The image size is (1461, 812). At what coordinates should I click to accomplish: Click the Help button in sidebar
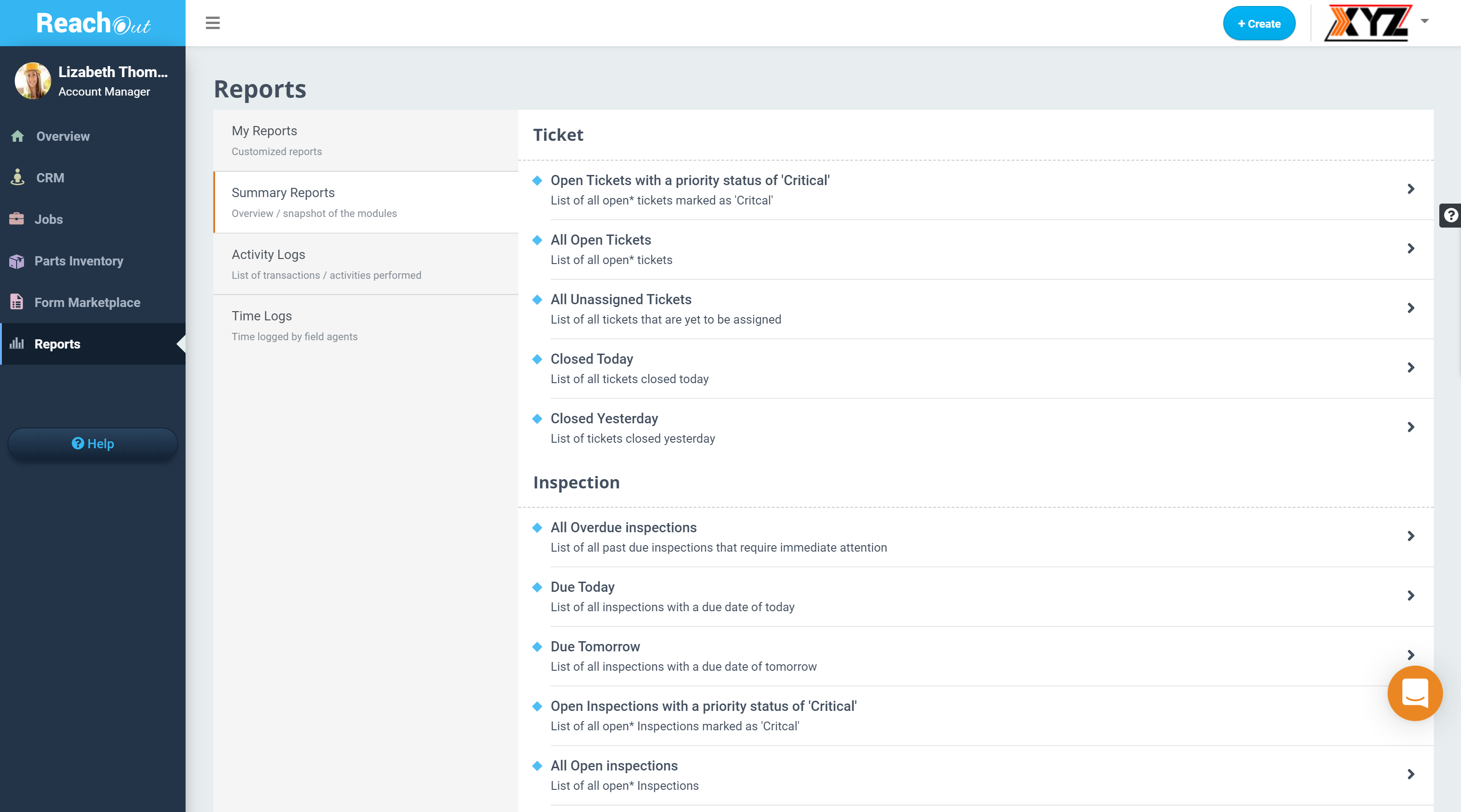point(92,444)
